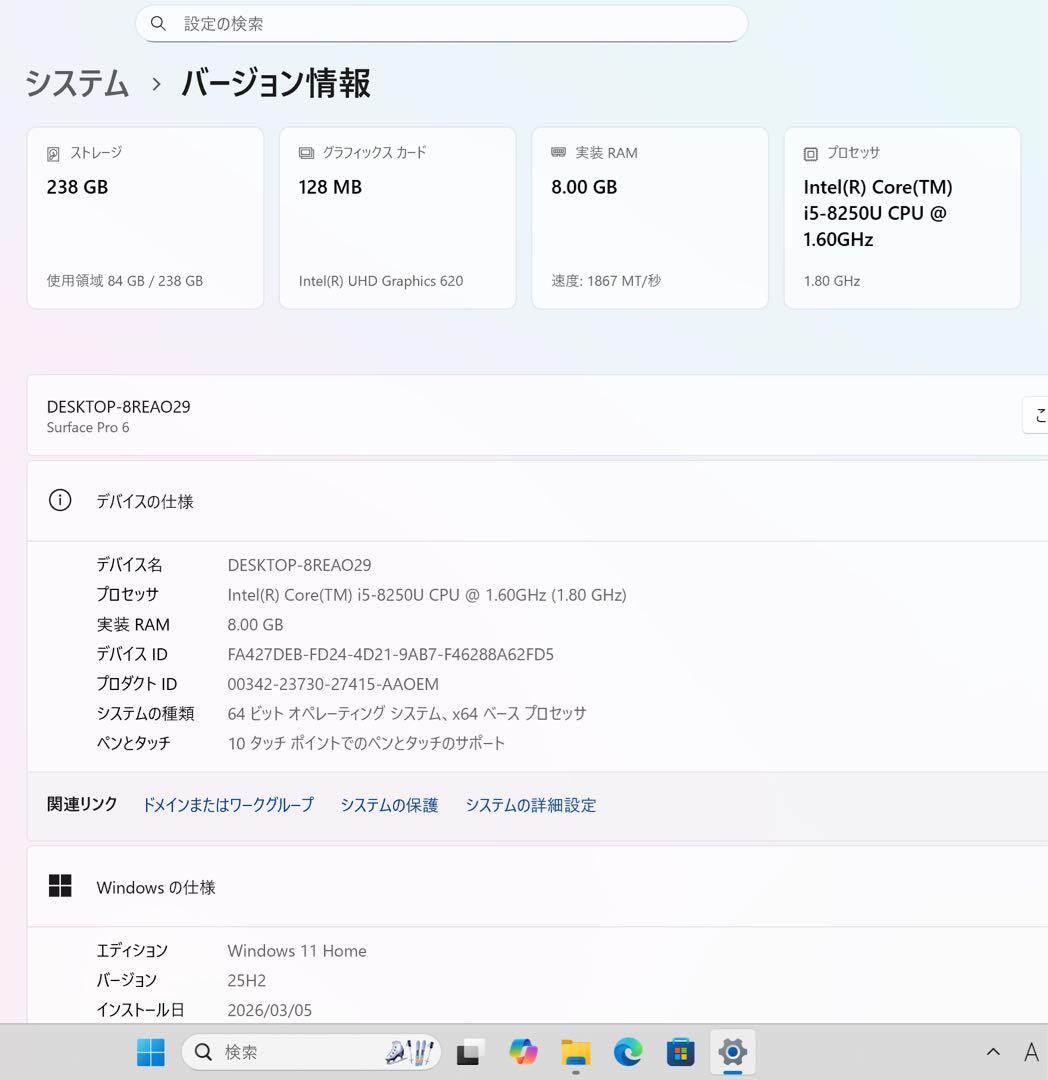Click the 64 ビット system type value
Image resolution: width=1048 pixels, height=1080 pixels.
coord(407,714)
